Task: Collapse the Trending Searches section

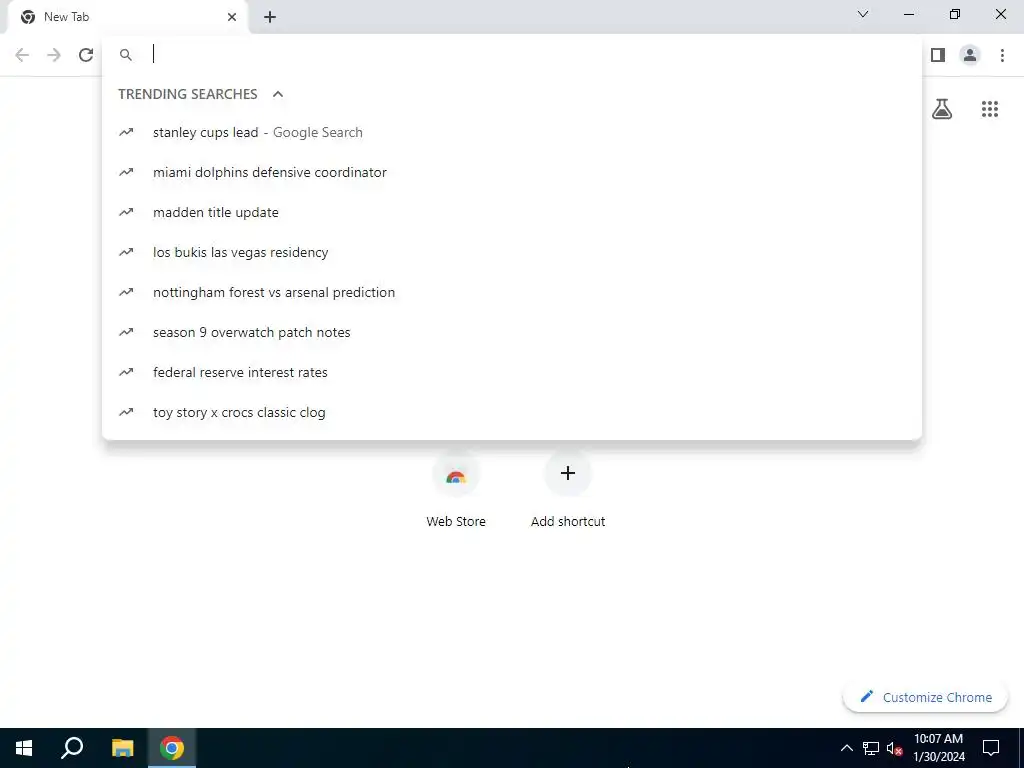Action: (x=278, y=94)
